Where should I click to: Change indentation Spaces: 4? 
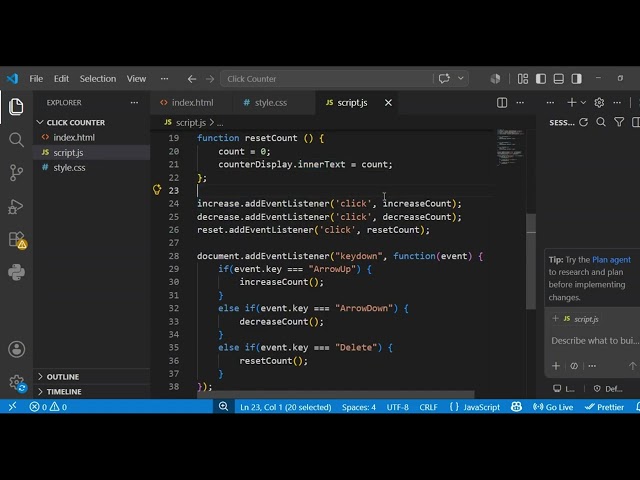[x=359, y=407]
